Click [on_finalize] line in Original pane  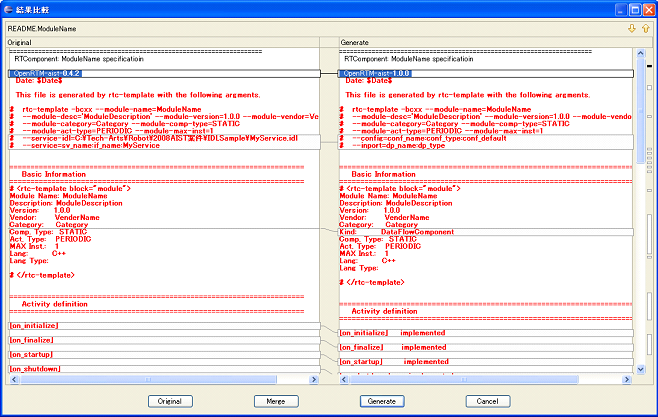[164, 340]
